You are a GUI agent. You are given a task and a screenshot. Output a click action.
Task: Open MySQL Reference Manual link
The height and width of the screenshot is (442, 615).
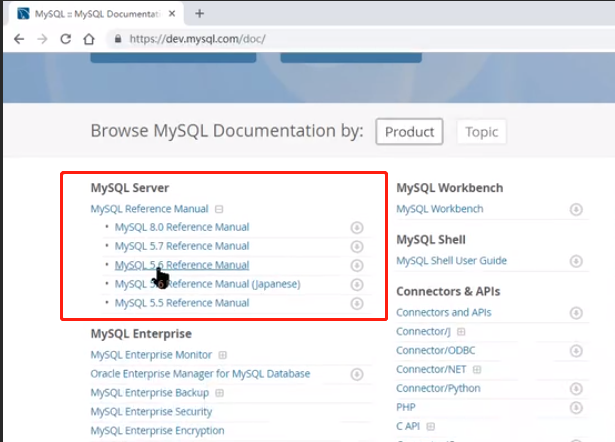pyautogui.click(x=149, y=209)
